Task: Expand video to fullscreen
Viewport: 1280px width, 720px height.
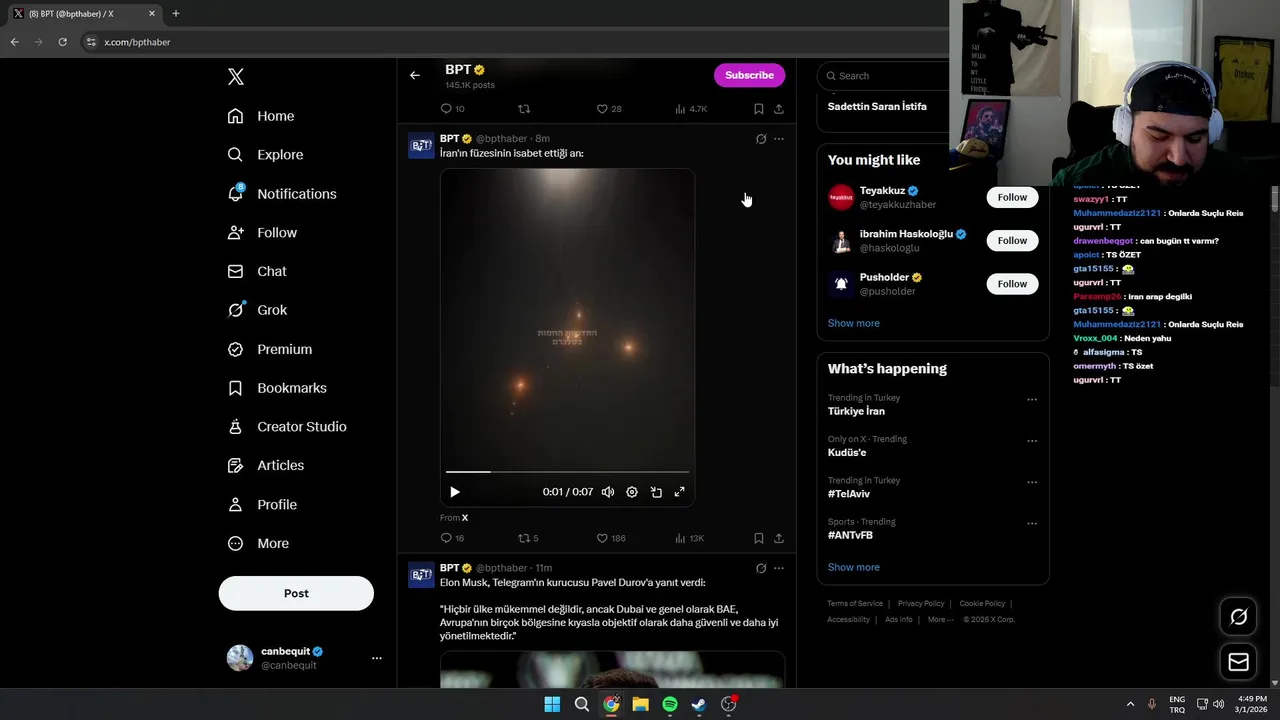Action: tap(680, 492)
